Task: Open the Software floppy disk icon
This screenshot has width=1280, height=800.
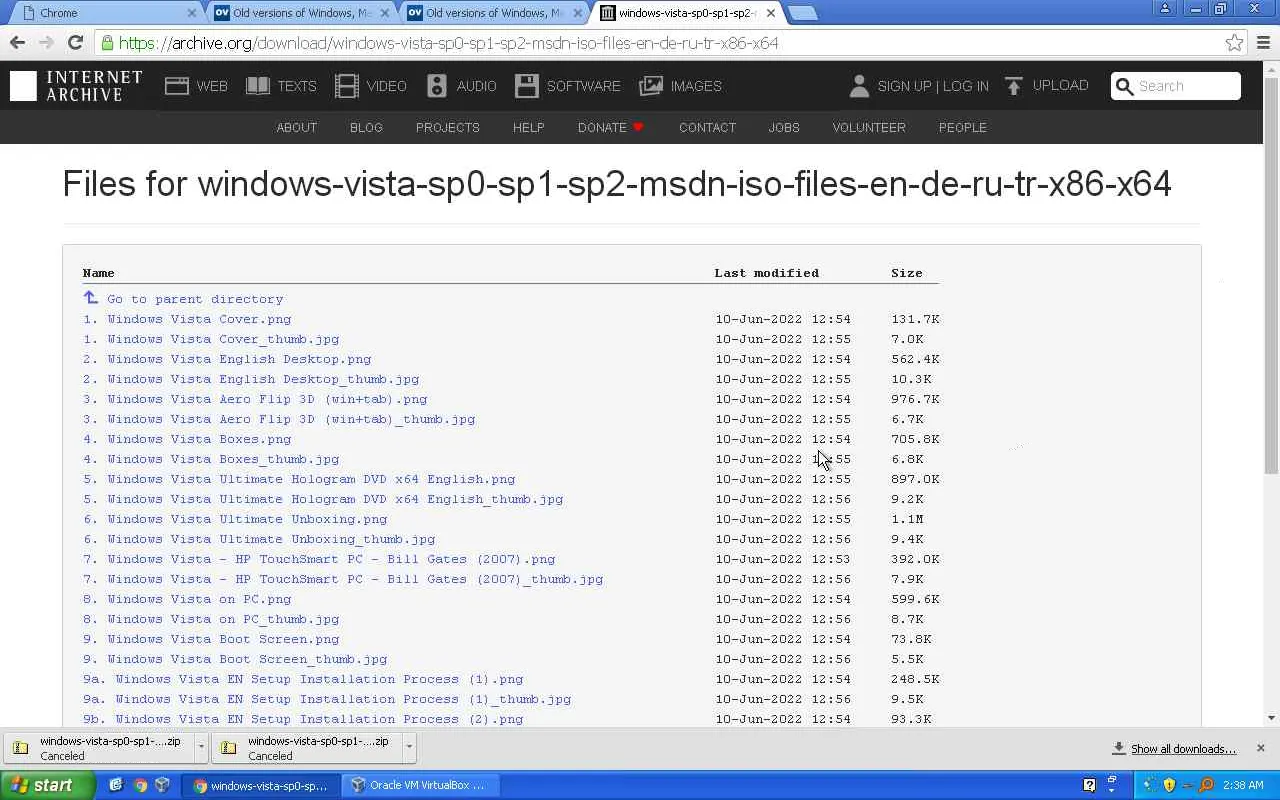Action: pyautogui.click(x=527, y=86)
